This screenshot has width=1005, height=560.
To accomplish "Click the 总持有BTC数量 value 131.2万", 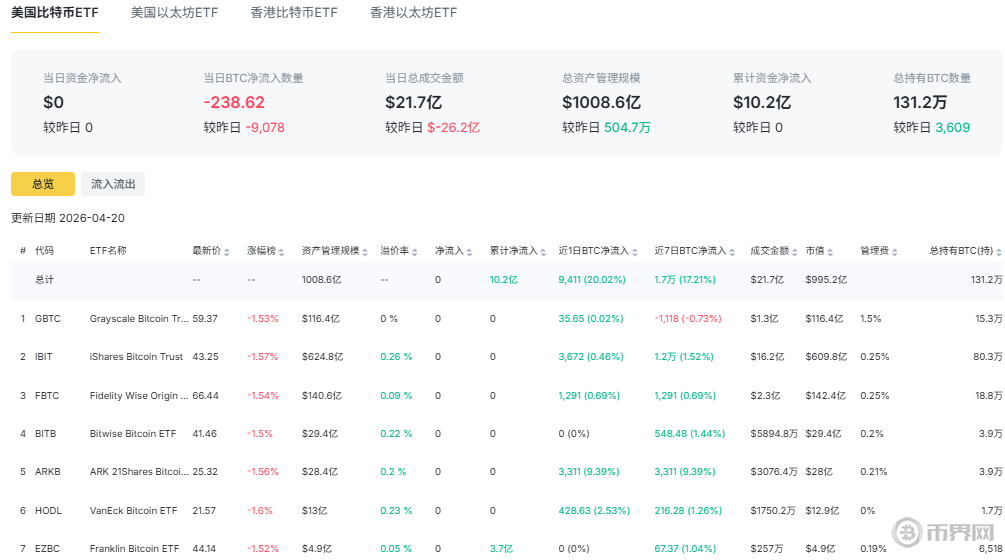I will (920, 103).
